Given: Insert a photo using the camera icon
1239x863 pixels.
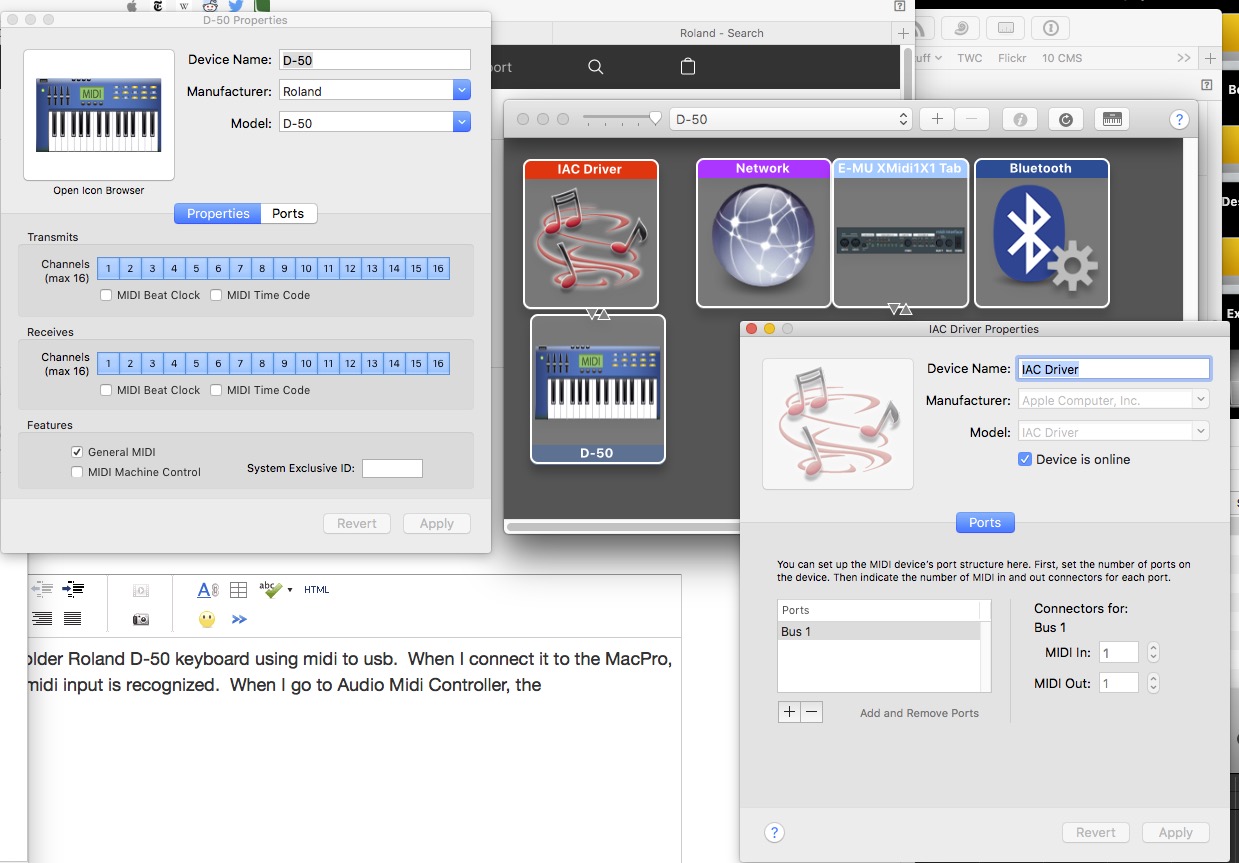Looking at the screenshot, I should coord(140,618).
